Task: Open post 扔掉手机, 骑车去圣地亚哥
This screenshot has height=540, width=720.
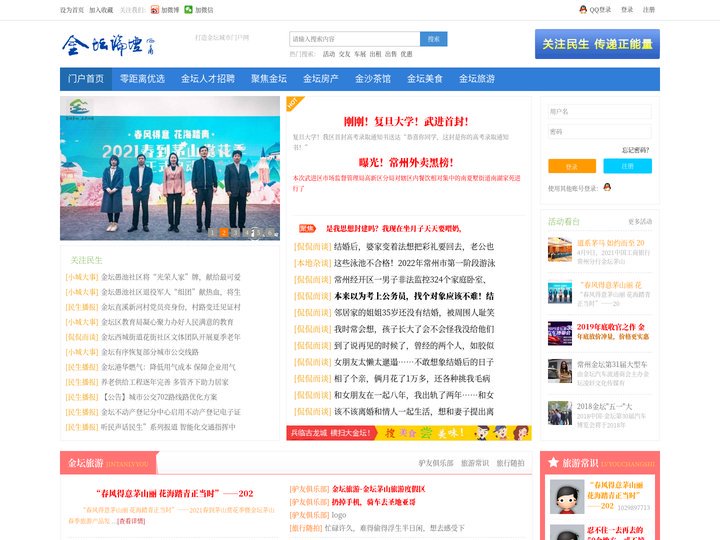Action: [374, 502]
